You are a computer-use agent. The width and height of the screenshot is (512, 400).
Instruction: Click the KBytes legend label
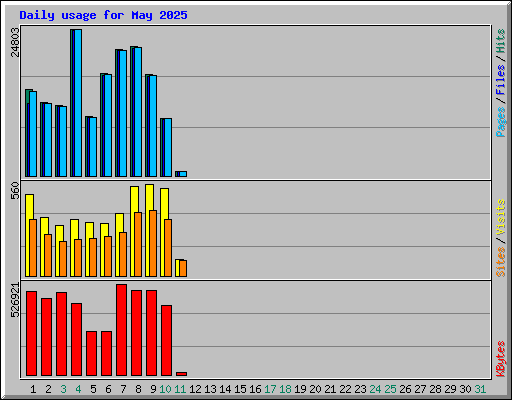pos(501,359)
